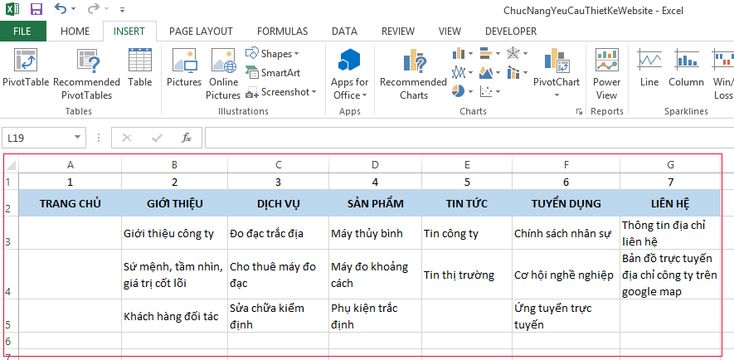Image resolution: width=734 pixels, height=360 pixels.
Task: Click the Name Box showing L19
Action: click(37, 138)
